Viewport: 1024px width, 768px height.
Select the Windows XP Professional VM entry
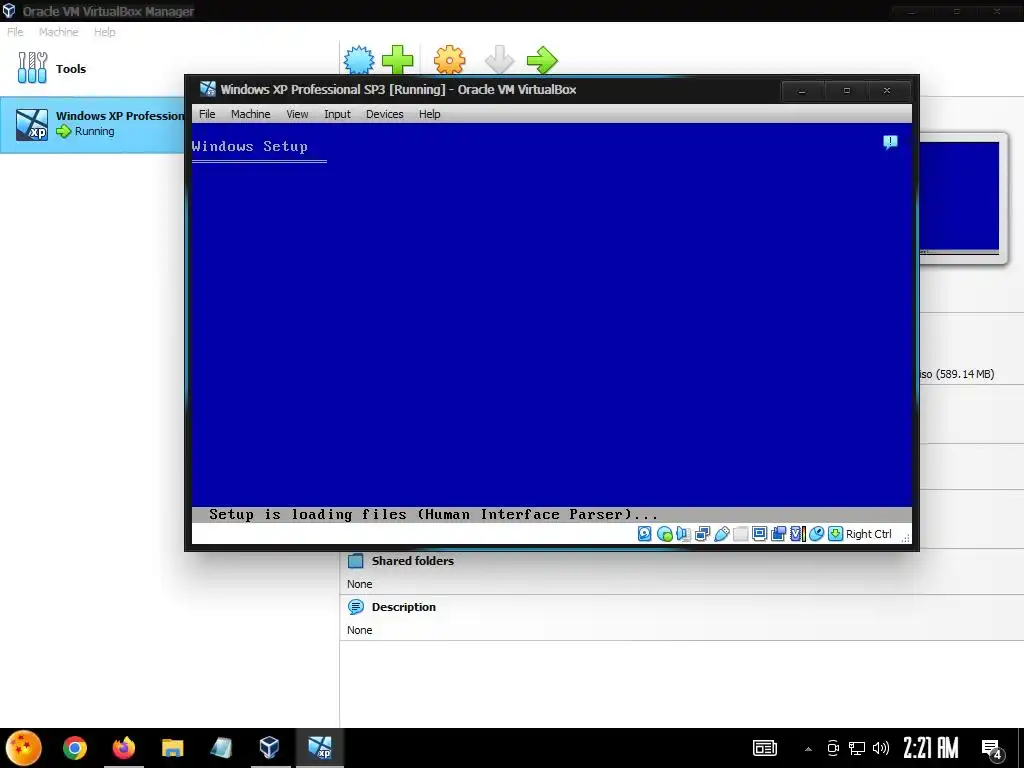[93, 124]
